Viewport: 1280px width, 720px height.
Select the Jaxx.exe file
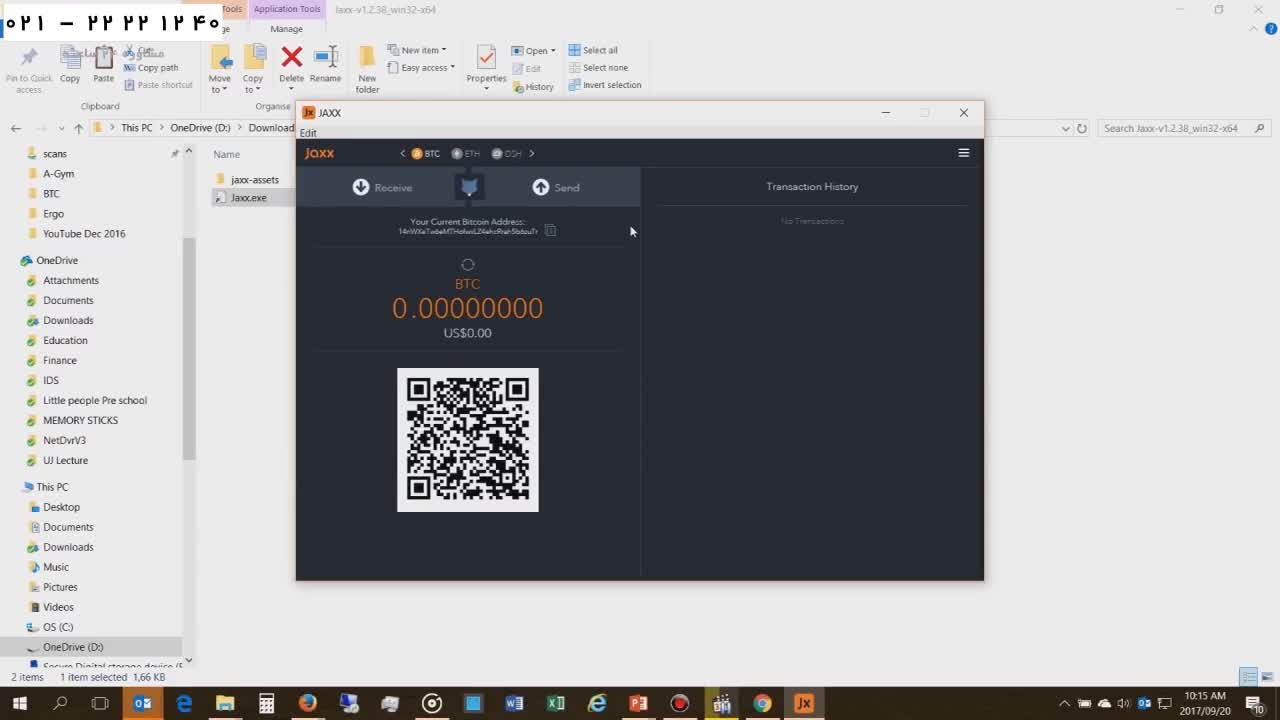point(248,198)
